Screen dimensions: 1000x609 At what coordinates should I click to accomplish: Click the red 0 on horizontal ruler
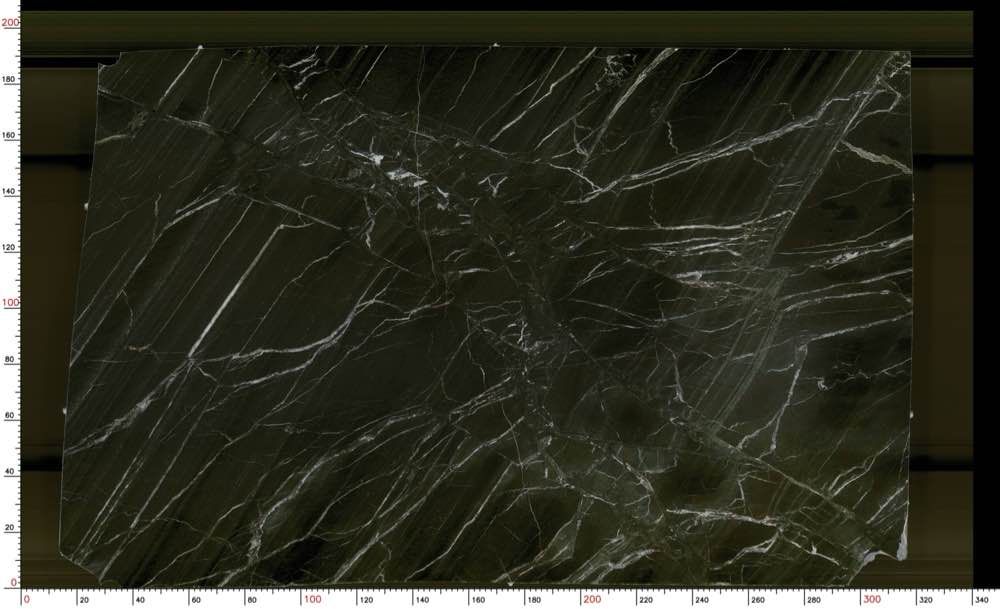(x=26, y=600)
